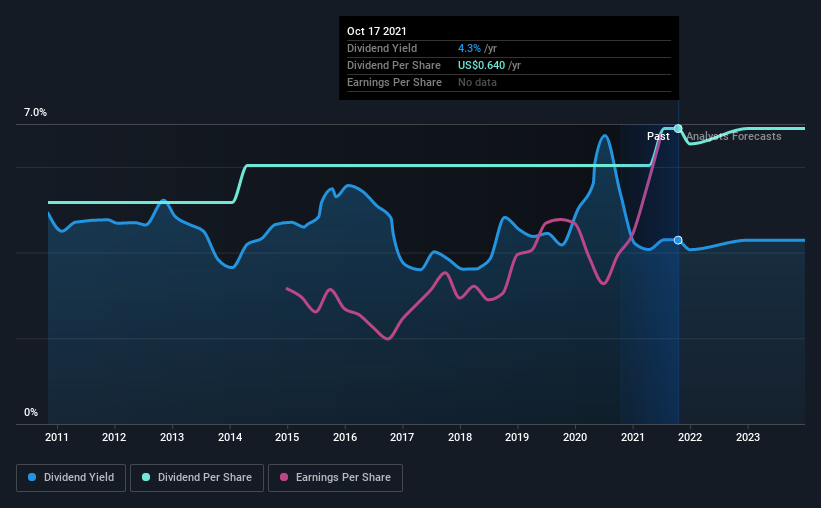Click the 2019 x-axis label
Image resolution: width=821 pixels, height=508 pixels.
point(517,437)
